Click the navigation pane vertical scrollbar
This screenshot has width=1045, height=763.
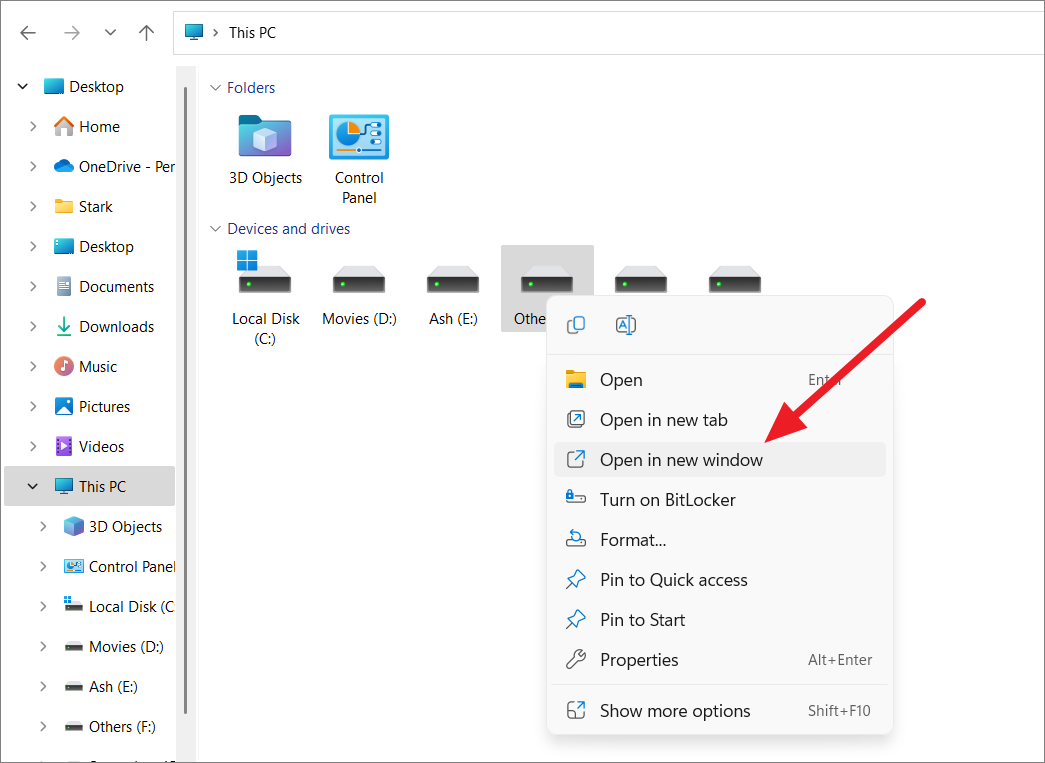point(185,400)
